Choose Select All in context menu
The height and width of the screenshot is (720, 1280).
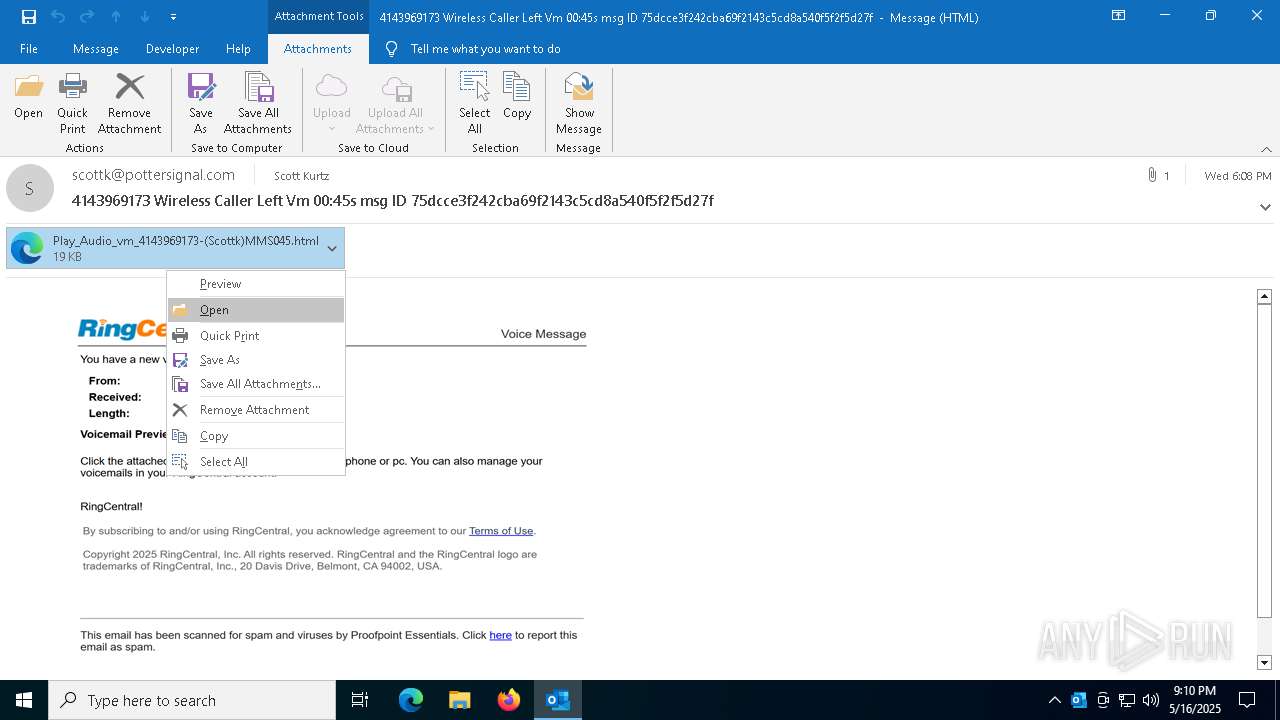pyautogui.click(x=256, y=462)
